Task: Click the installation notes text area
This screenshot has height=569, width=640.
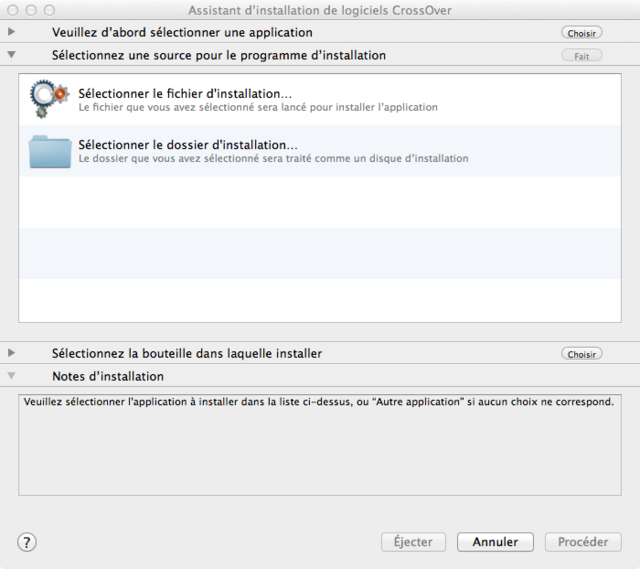Action: point(320,445)
